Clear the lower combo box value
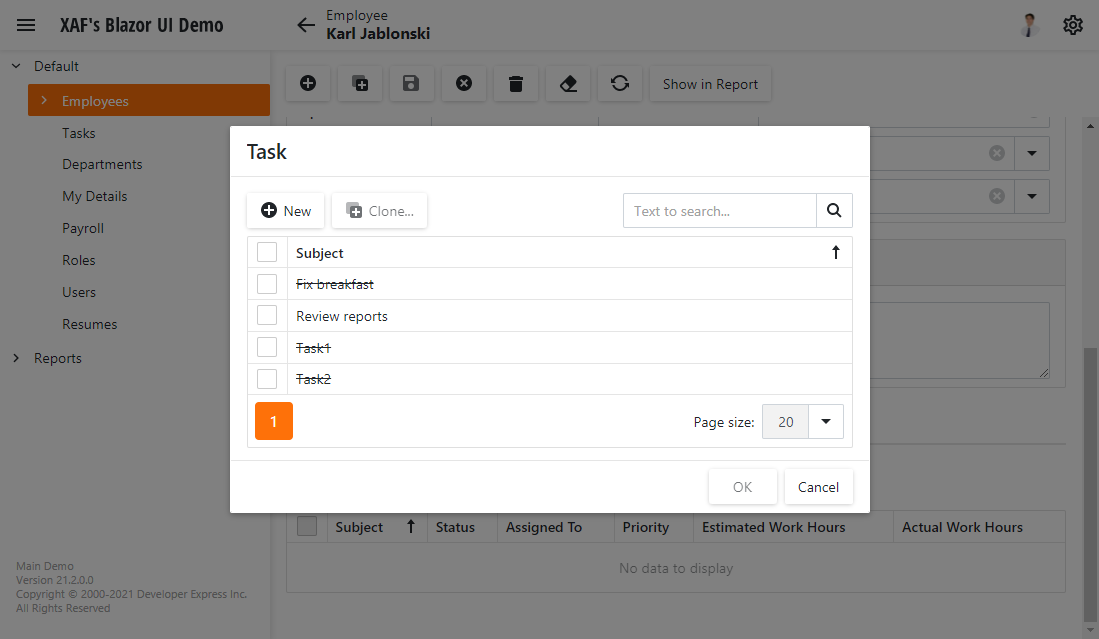The image size is (1099, 639). [x=997, y=196]
